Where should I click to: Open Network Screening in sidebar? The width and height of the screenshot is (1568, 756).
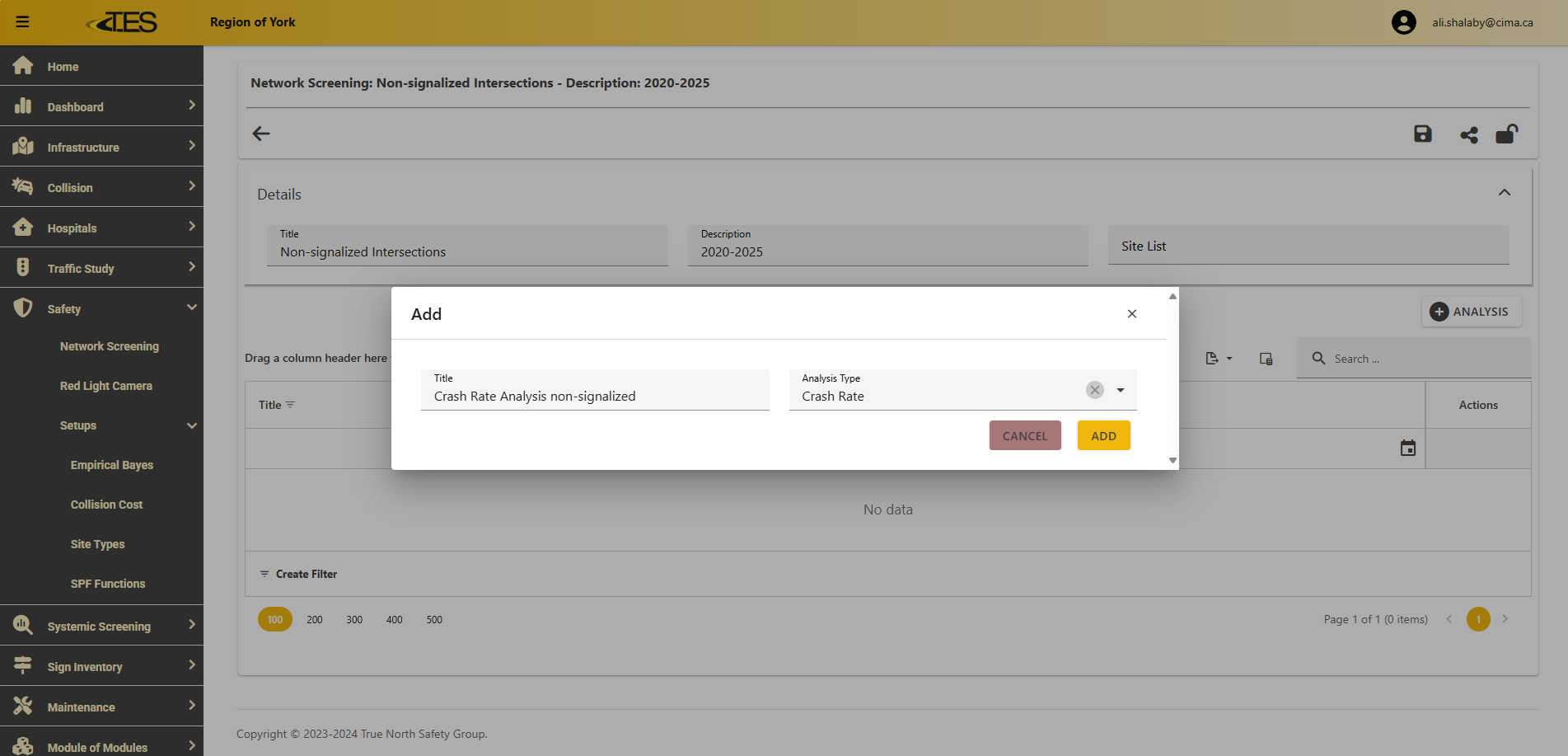(x=109, y=346)
